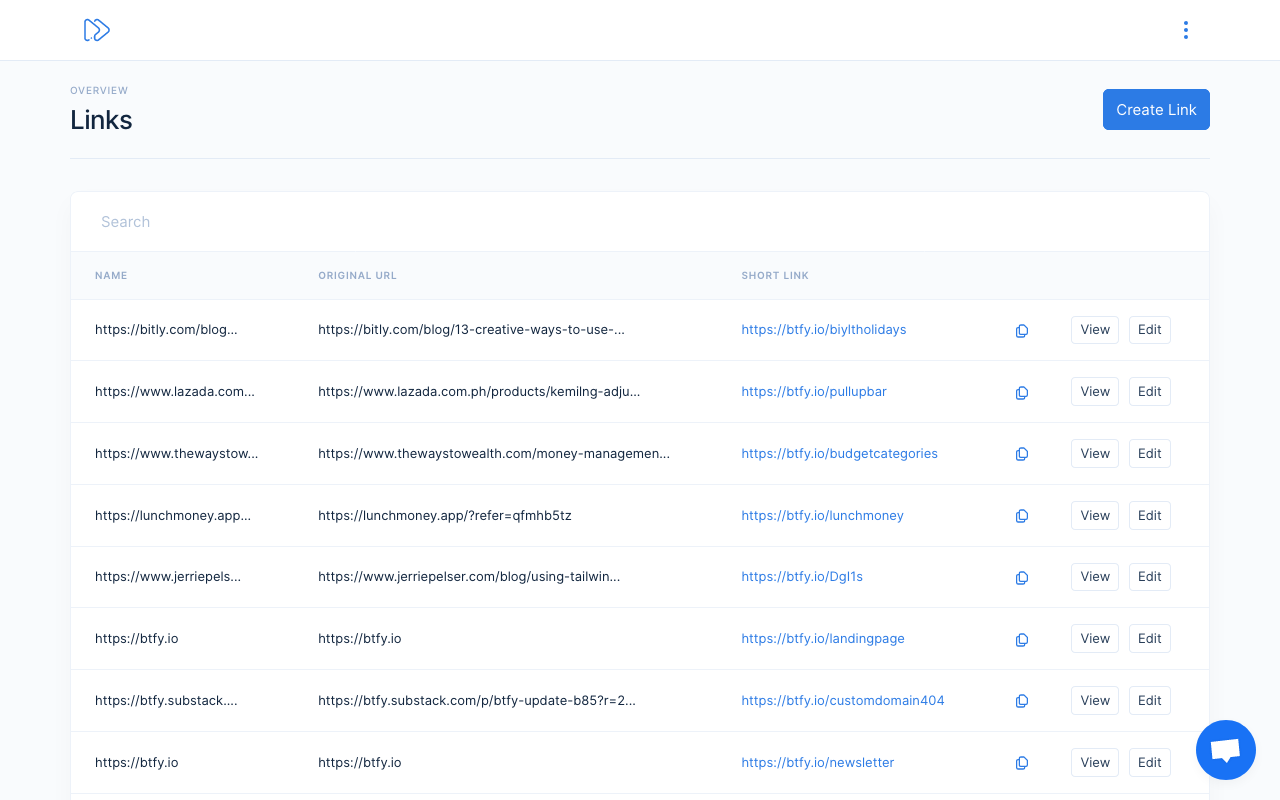Focus the Search input field

640,222
